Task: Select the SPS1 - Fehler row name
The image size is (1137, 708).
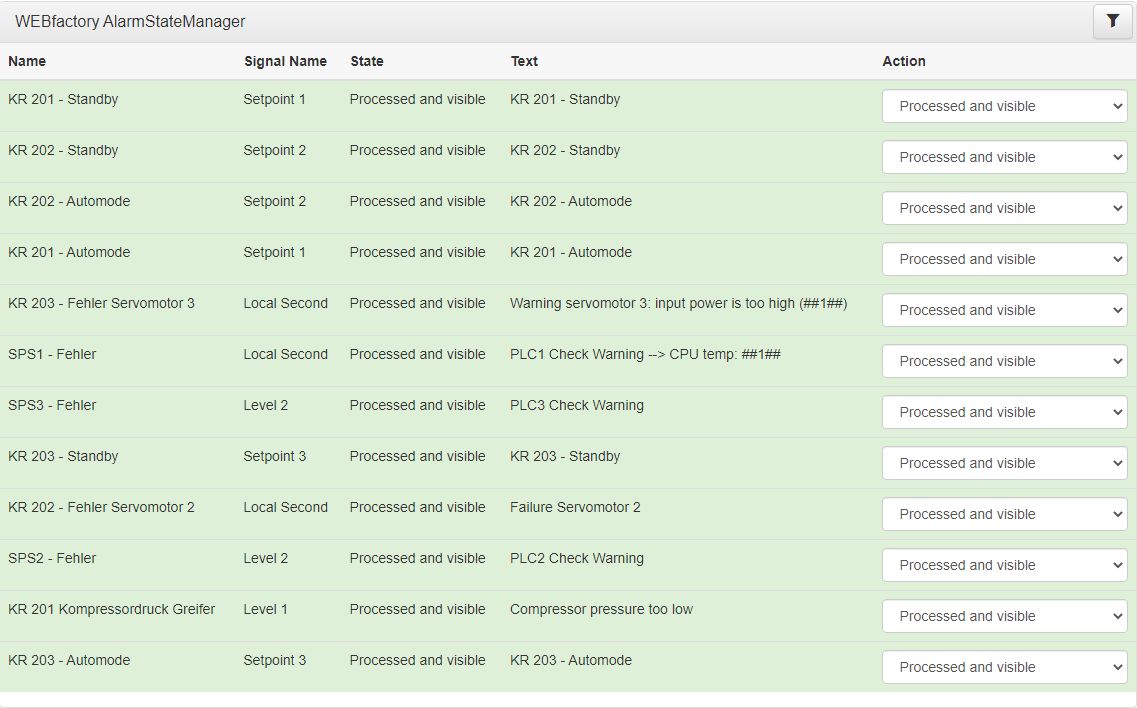Action: click(x=52, y=354)
